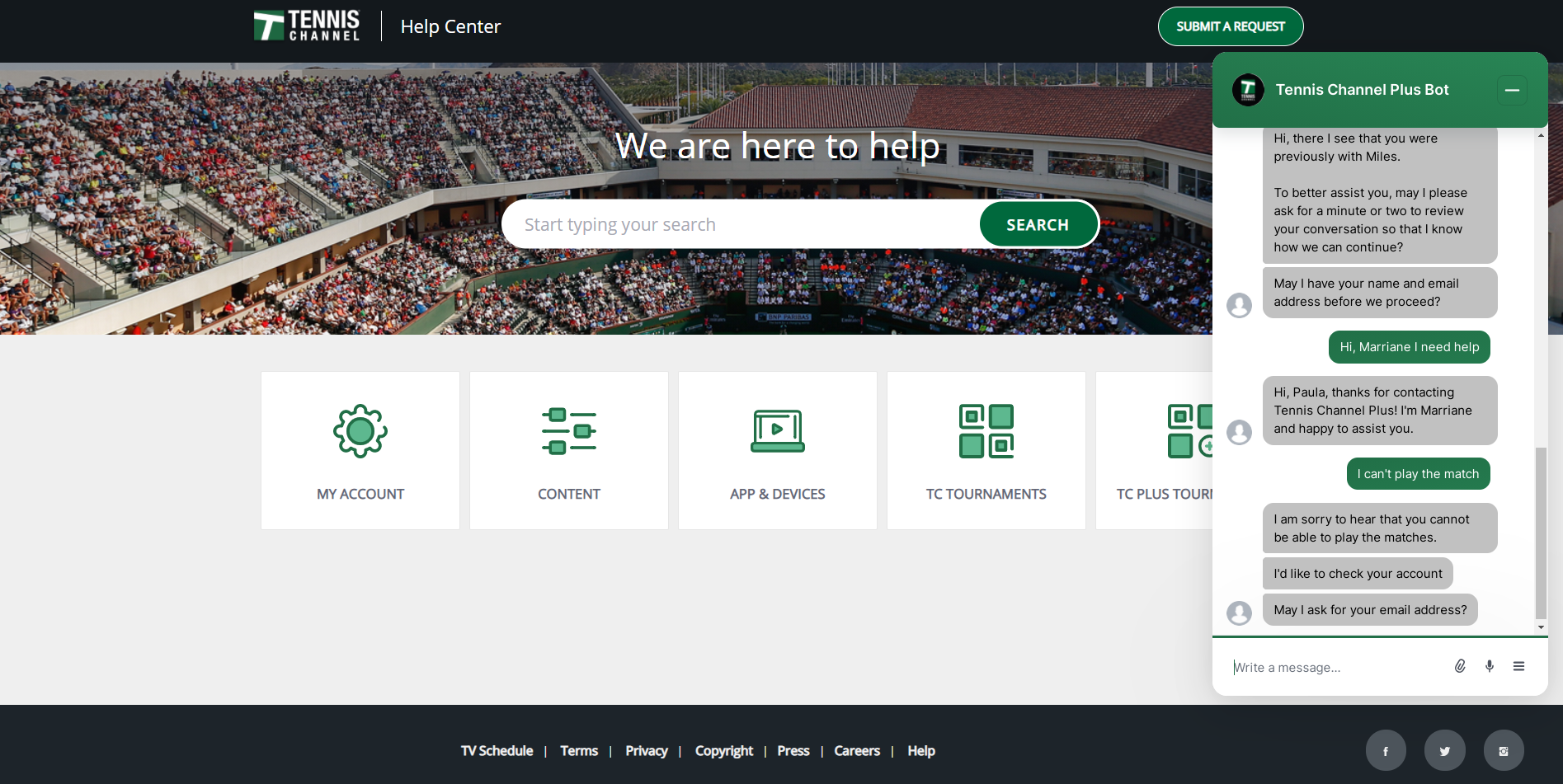Click the Submit a Request button
The image size is (1563, 784).
click(1231, 26)
